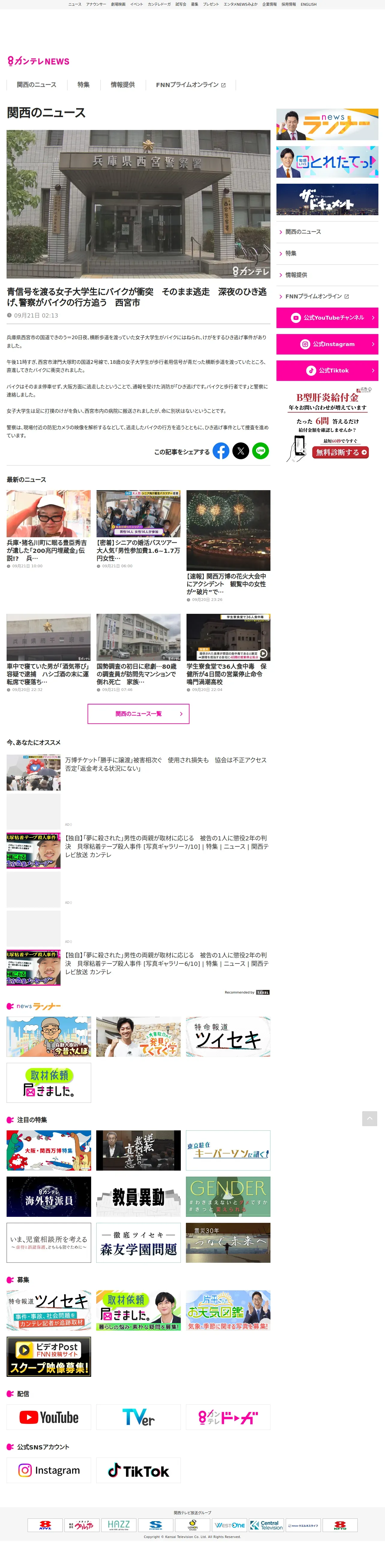The width and height of the screenshot is (385, 1568).
Task: Open the 兵庫県西宮警察署 main article image
Action: 139,204
